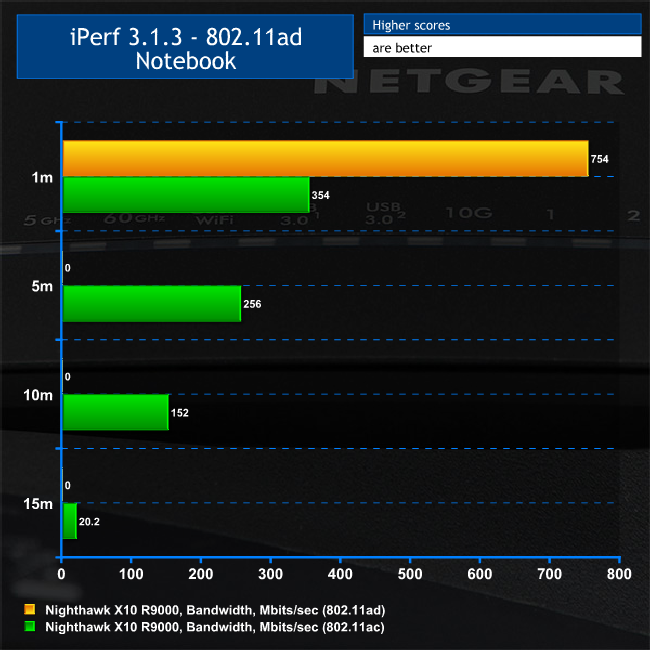Click the 5m y-axis label
The image size is (650, 650).
tap(42, 285)
